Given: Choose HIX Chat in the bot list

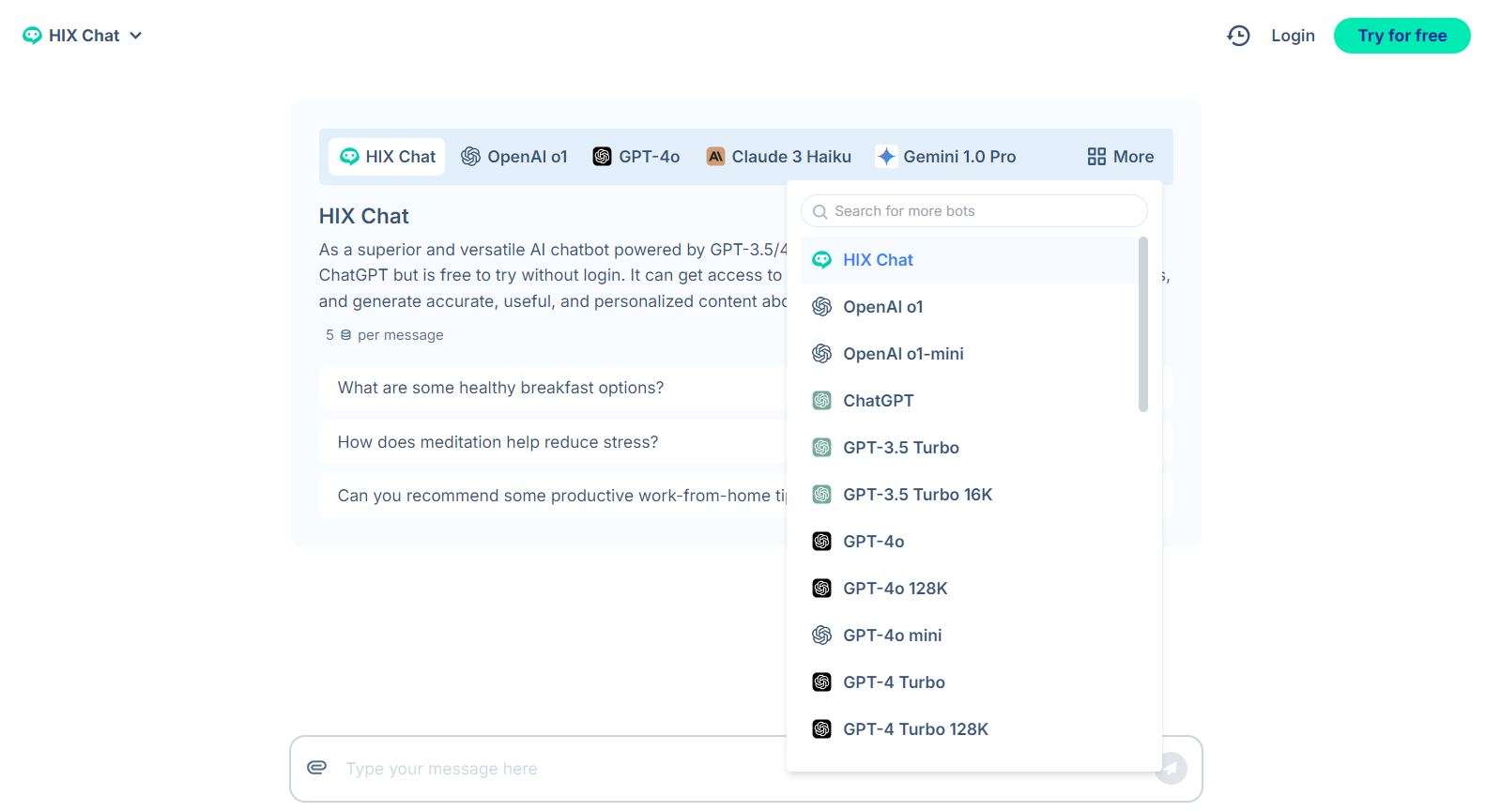Looking at the screenshot, I should (x=969, y=260).
